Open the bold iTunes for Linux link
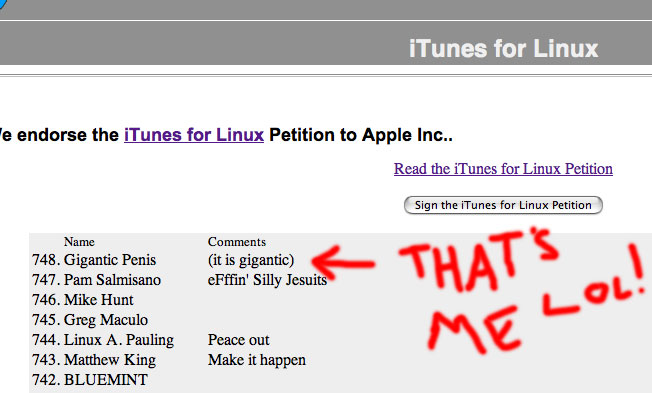652x393 pixels. pyautogui.click(x=194, y=135)
